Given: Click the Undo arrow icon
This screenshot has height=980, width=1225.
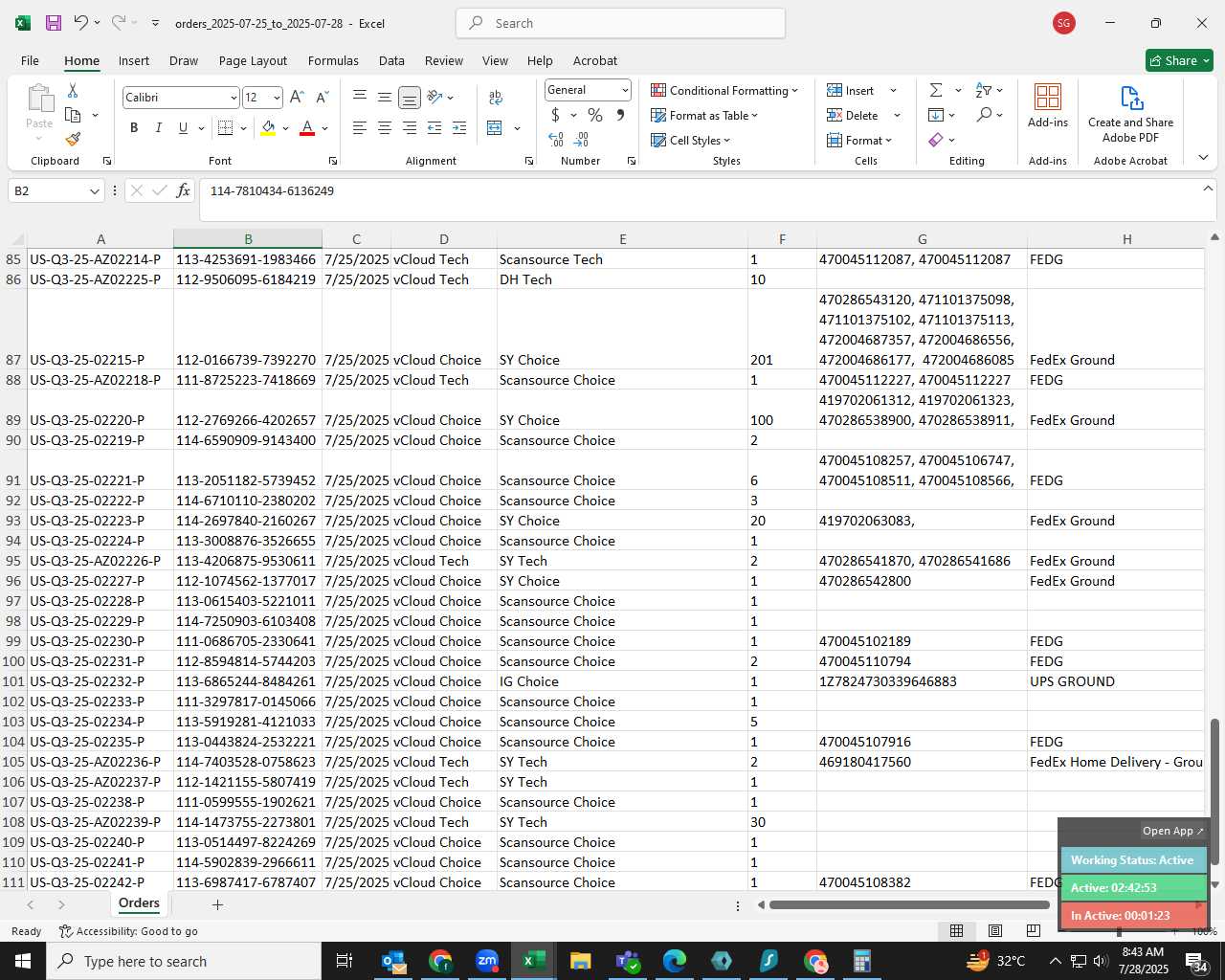Looking at the screenshot, I should coord(81,23).
